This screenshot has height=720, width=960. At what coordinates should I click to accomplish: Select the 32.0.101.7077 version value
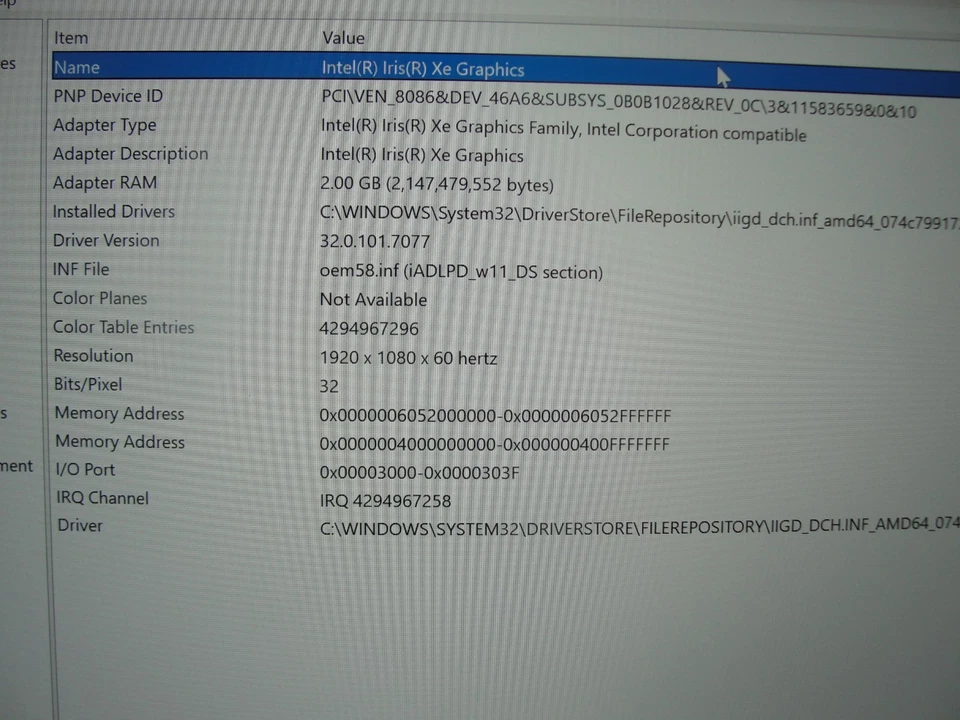pyautogui.click(x=375, y=241)
